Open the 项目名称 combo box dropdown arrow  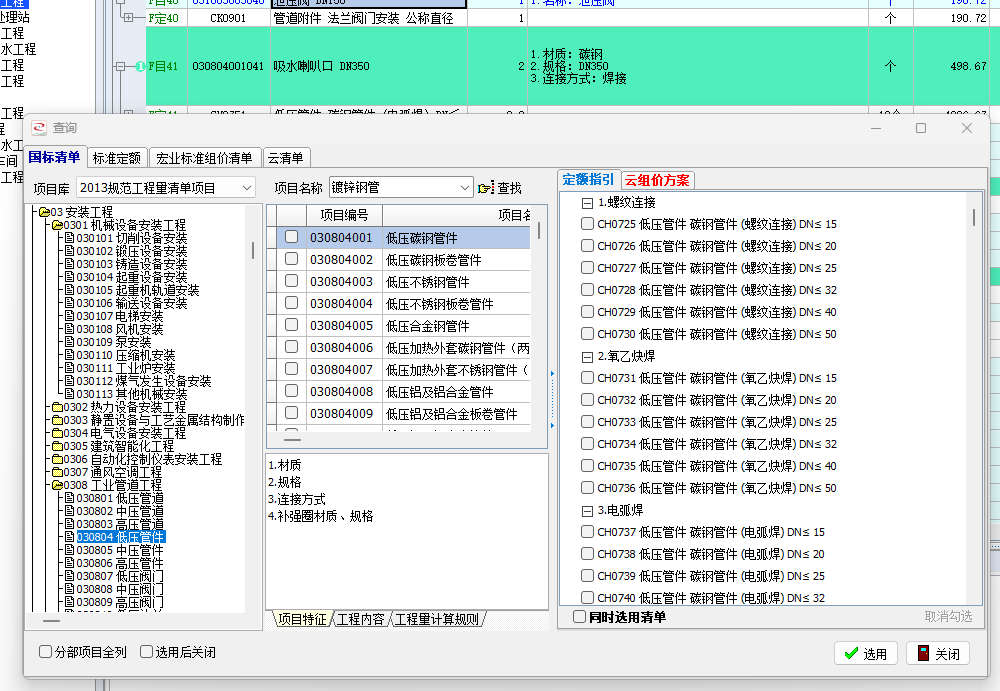464,188
